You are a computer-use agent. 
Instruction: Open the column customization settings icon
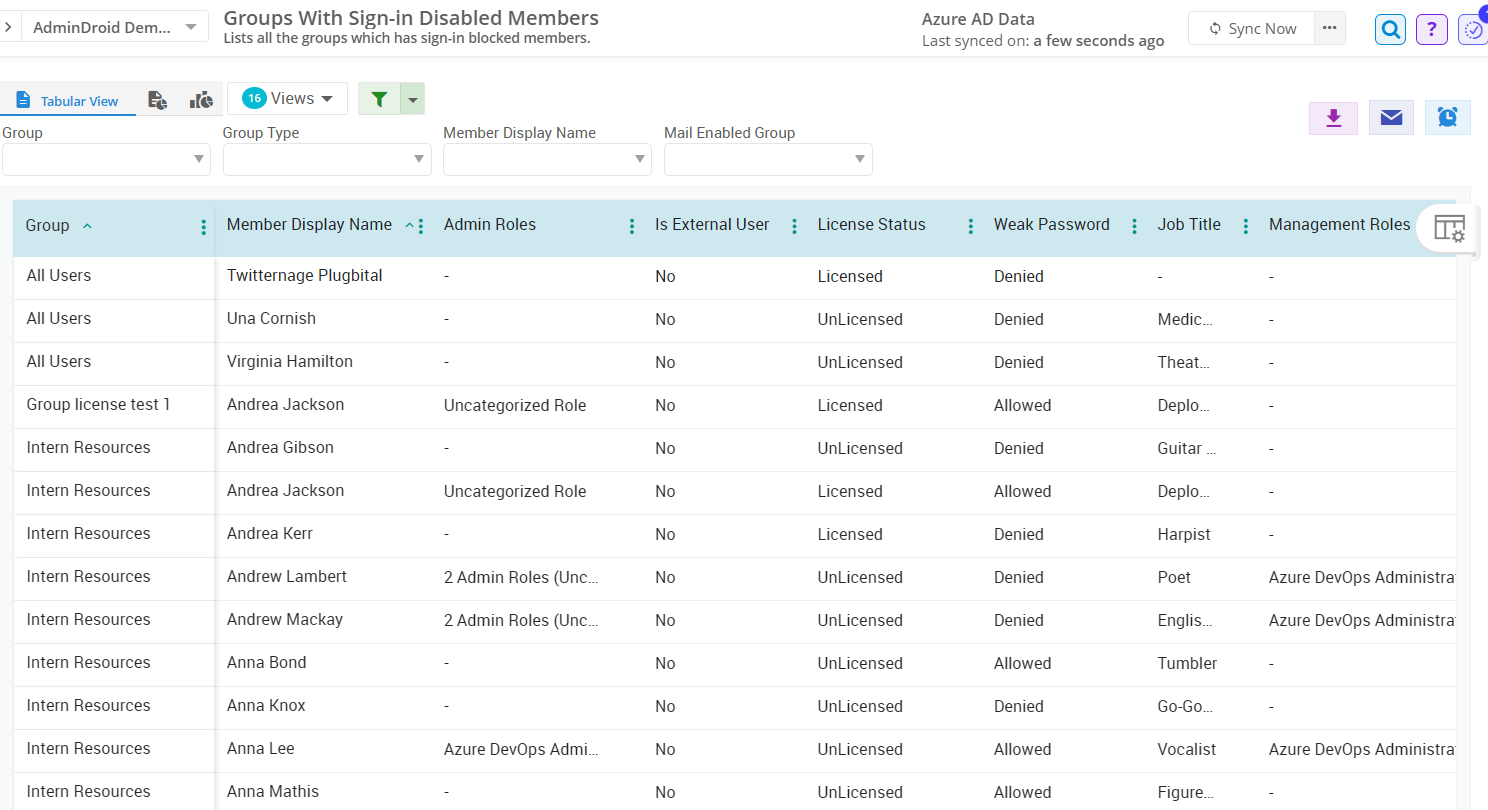[x=1449, y=228]
